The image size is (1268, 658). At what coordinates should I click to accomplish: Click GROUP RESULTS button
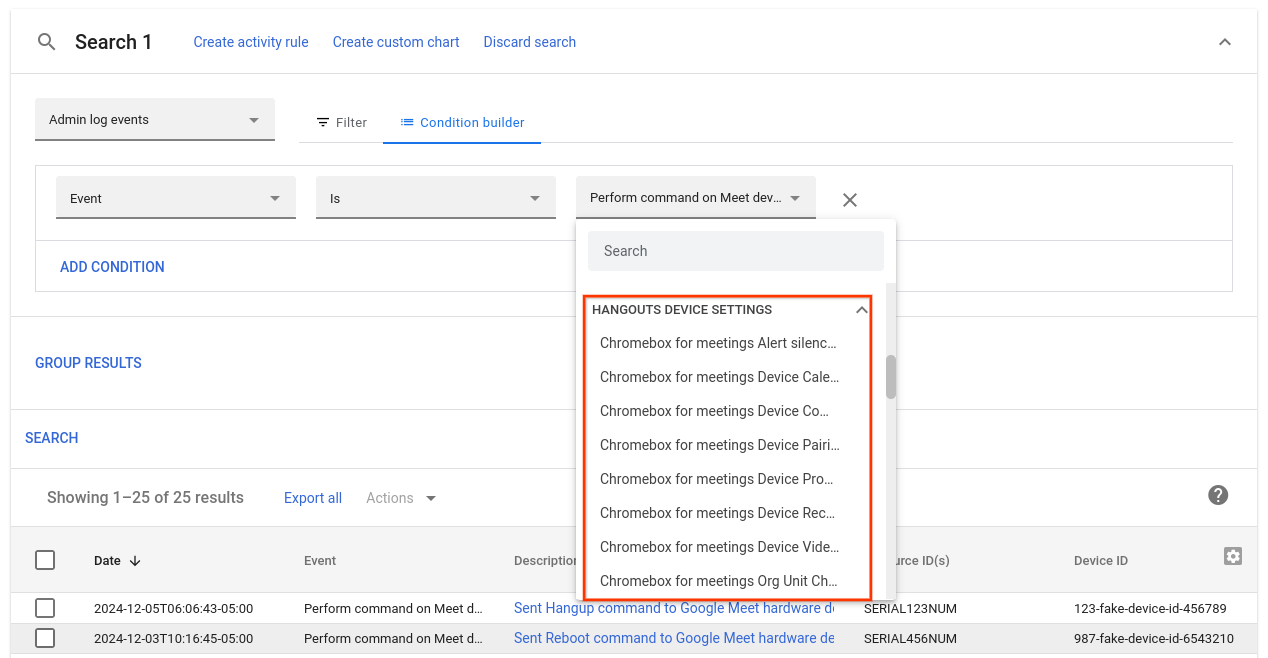click(88, 363)
